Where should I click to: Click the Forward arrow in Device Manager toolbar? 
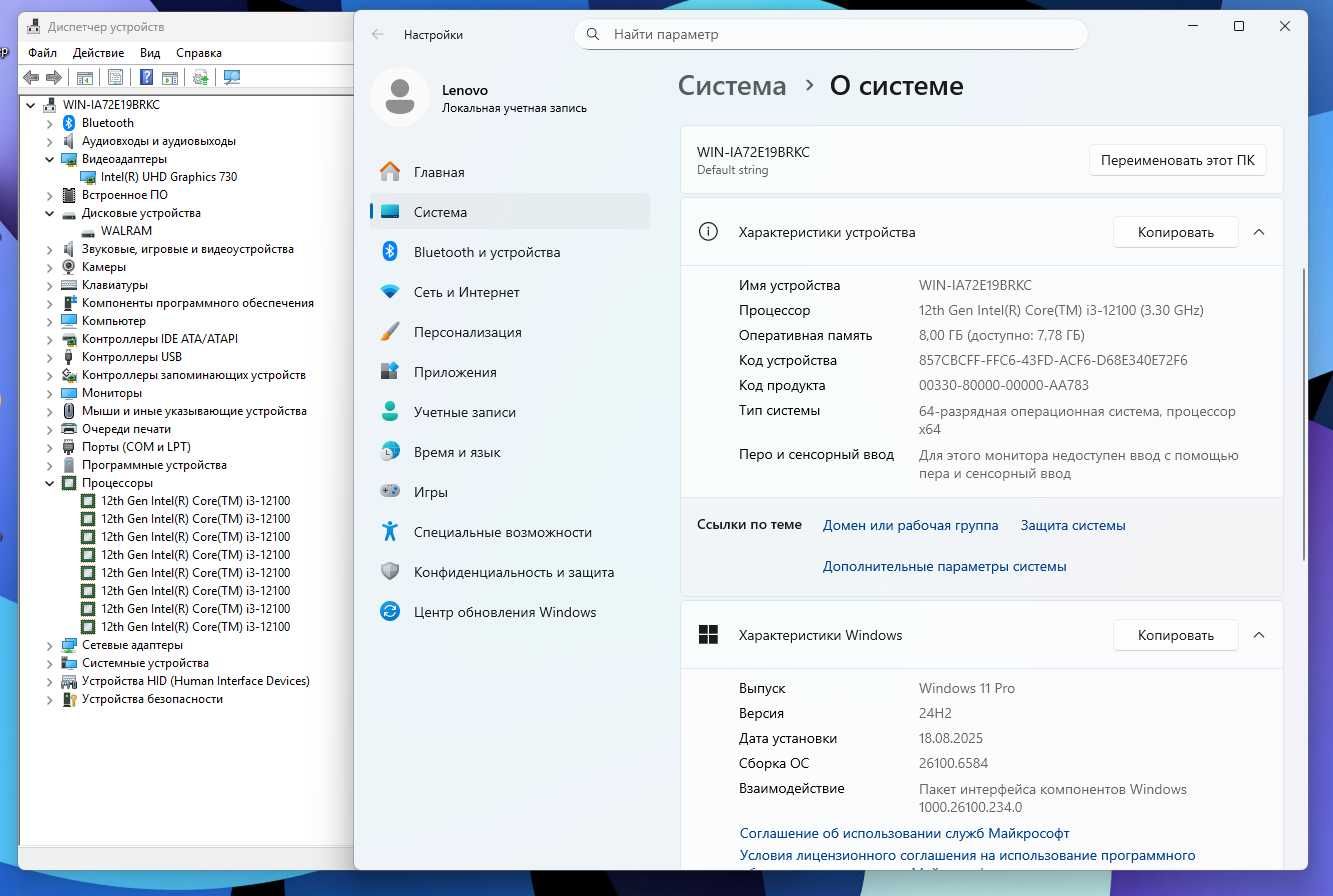pyautogui.click(x=54, y=77)
